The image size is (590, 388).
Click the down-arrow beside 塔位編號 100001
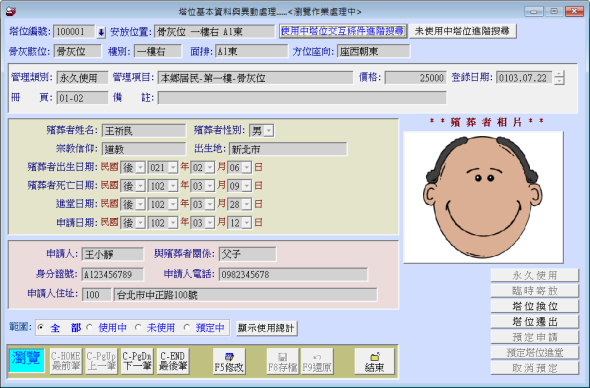(x=101, y=32)
